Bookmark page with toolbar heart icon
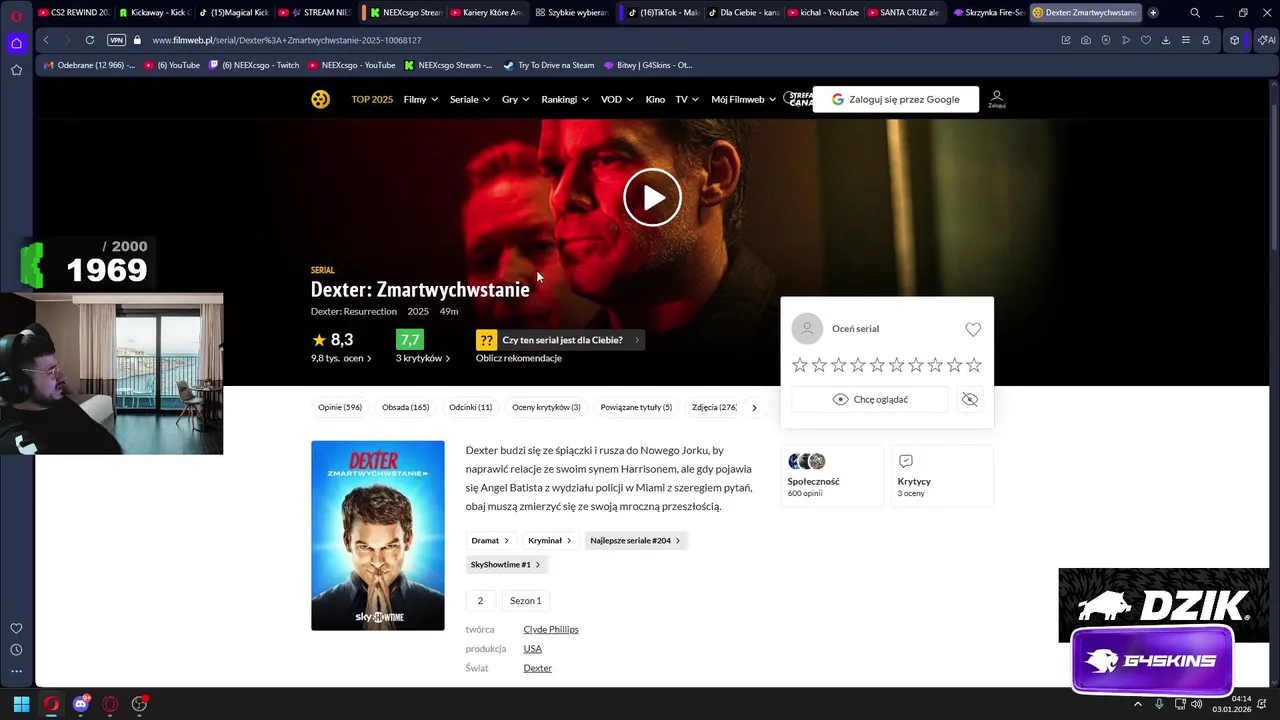The image size is (1280, 720). pyautogui.click(x=1146, y=40)
